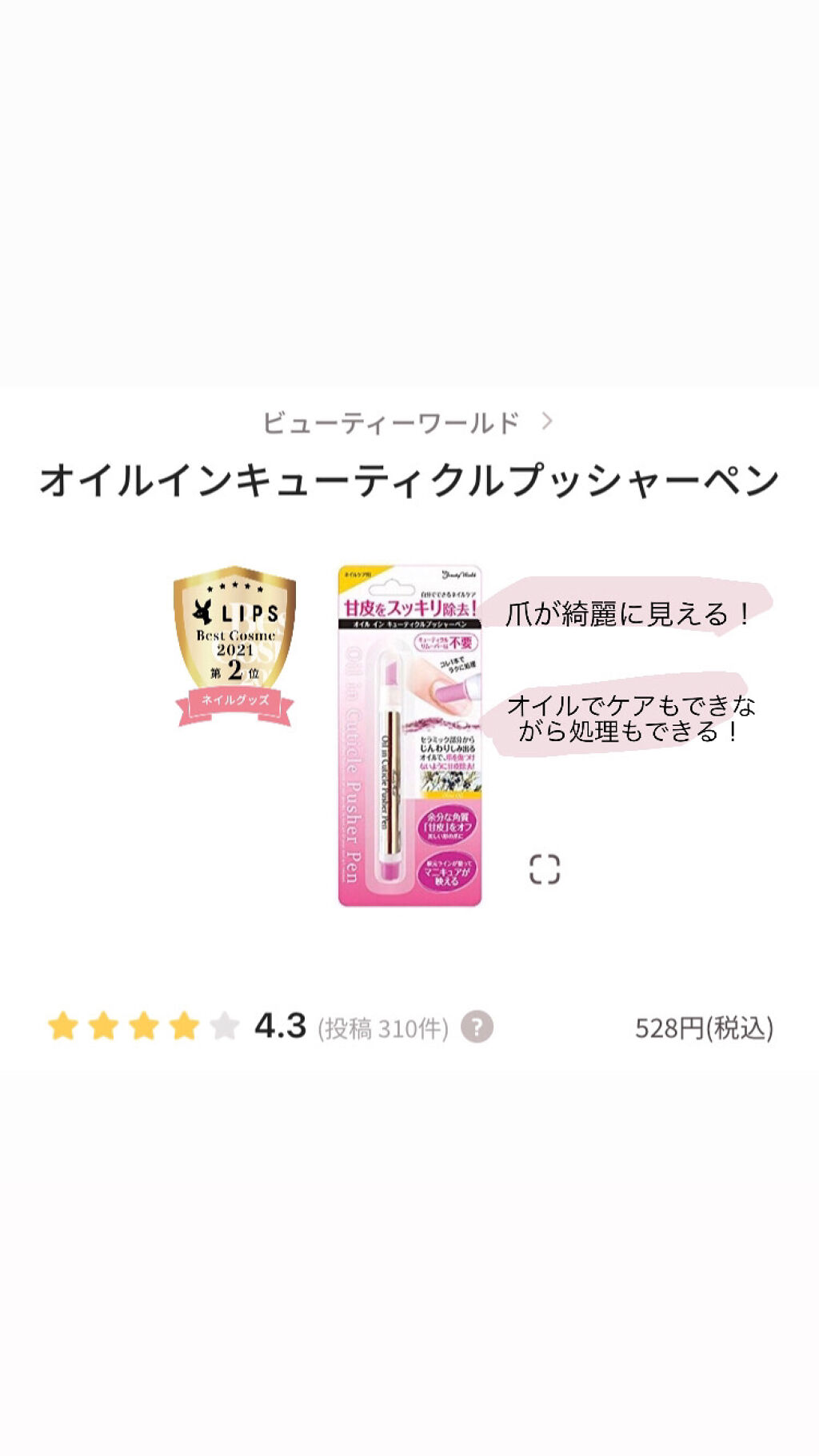The image size is (819, 1456).
Task: Open the オイルインキューティクルプッシャーペン product title
Action: [409, 481]
